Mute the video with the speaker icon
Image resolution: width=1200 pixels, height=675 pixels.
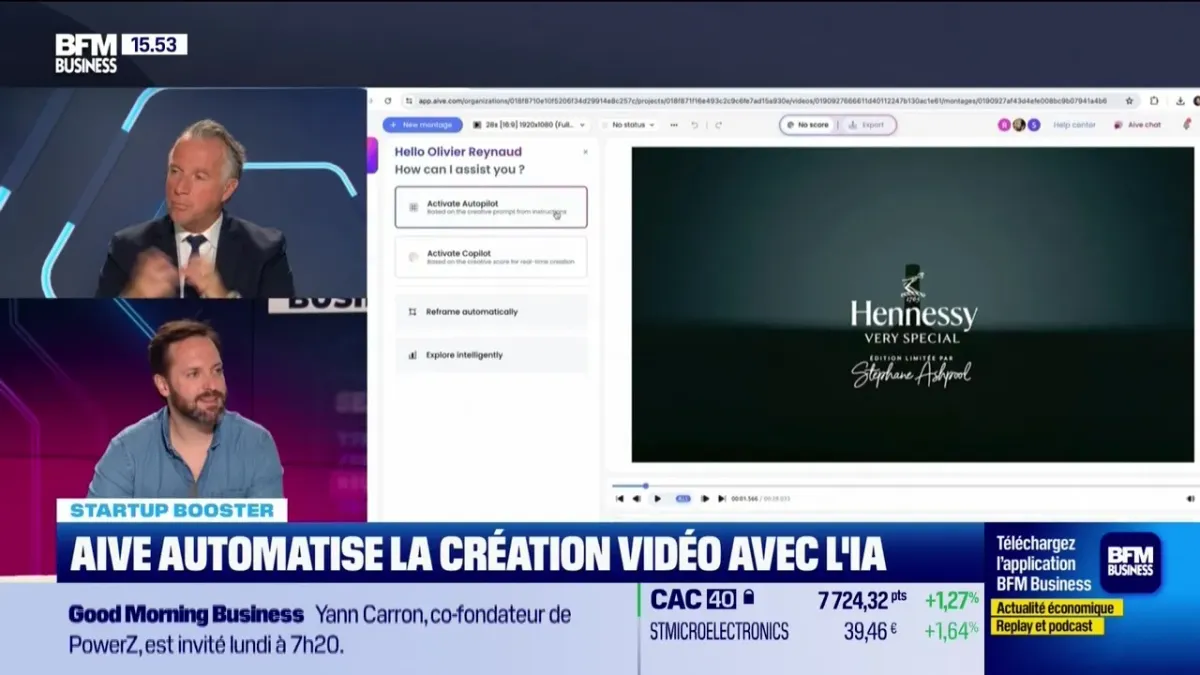pyautogui.click(x=1189, y=498)
